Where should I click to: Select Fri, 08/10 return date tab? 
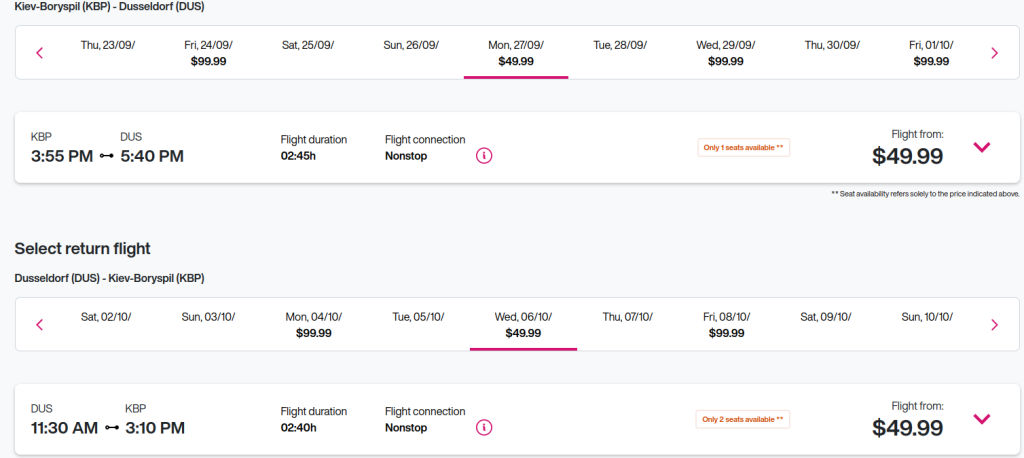[725, 324]
